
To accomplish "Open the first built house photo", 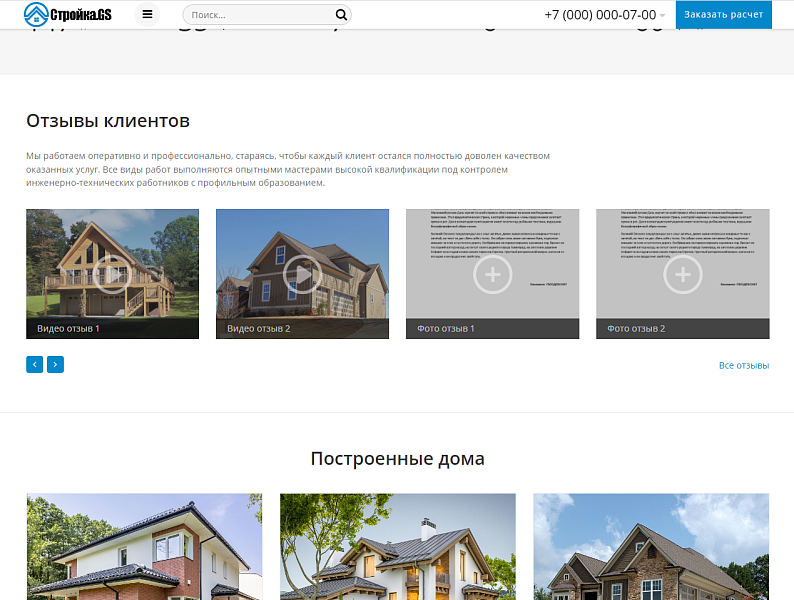I will click(x=144, y=546).
